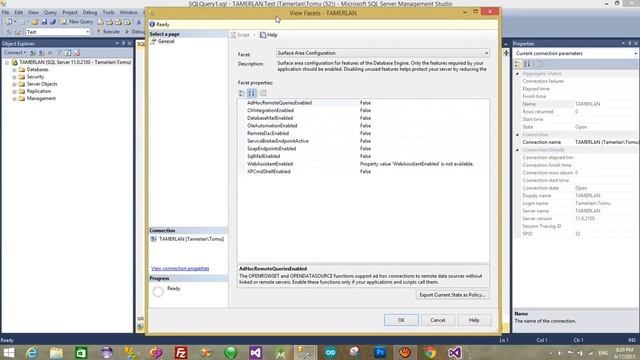
Task: Select Server Objects in Object Explorer
Action: [42, 84]
